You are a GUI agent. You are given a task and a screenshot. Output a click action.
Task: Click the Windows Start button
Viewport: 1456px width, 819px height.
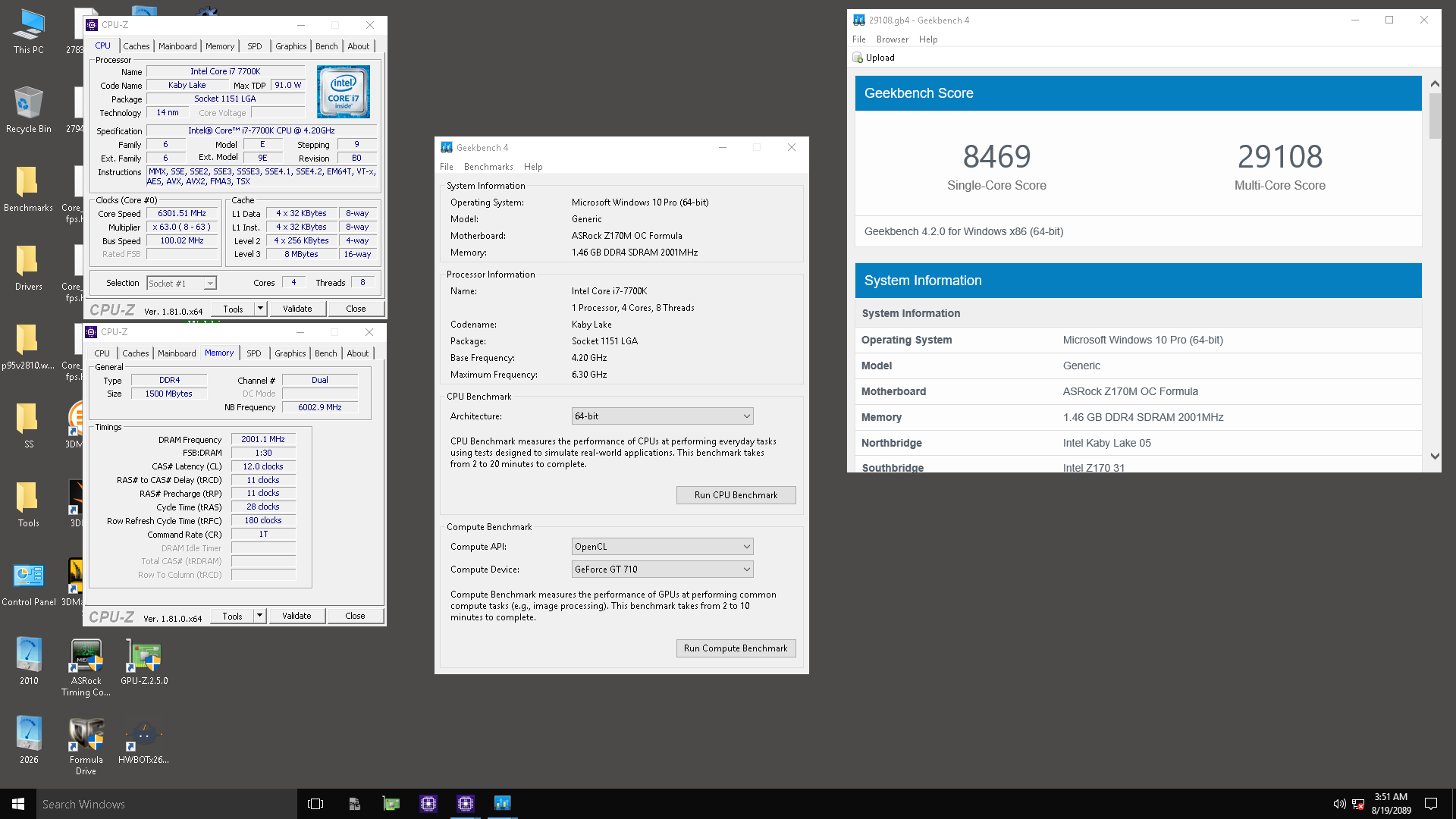pos(18,804)
